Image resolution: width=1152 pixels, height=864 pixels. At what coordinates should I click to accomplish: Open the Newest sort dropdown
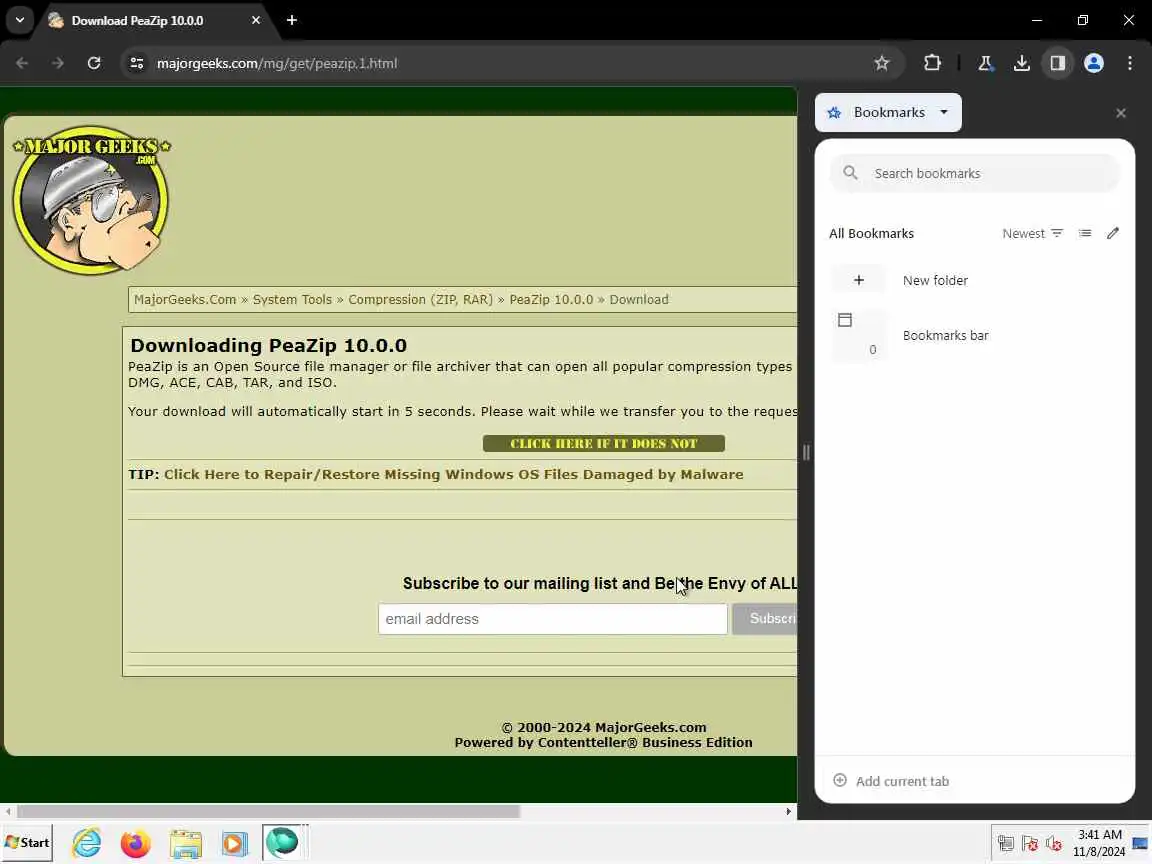1032,234
